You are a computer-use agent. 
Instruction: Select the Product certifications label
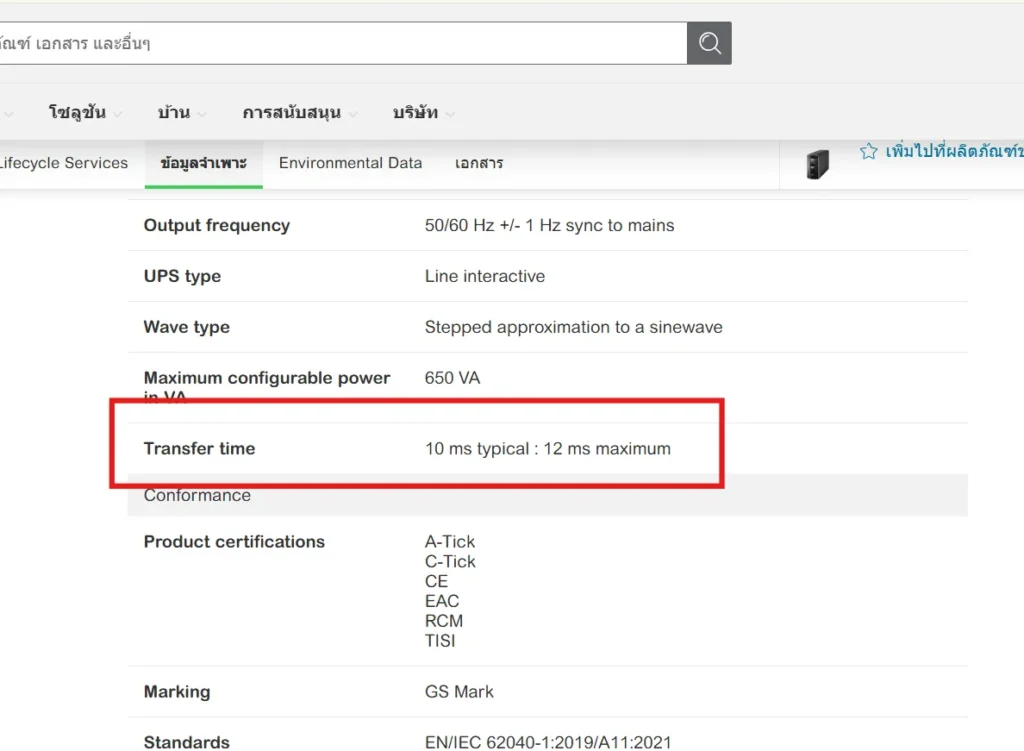pos(234,542)
